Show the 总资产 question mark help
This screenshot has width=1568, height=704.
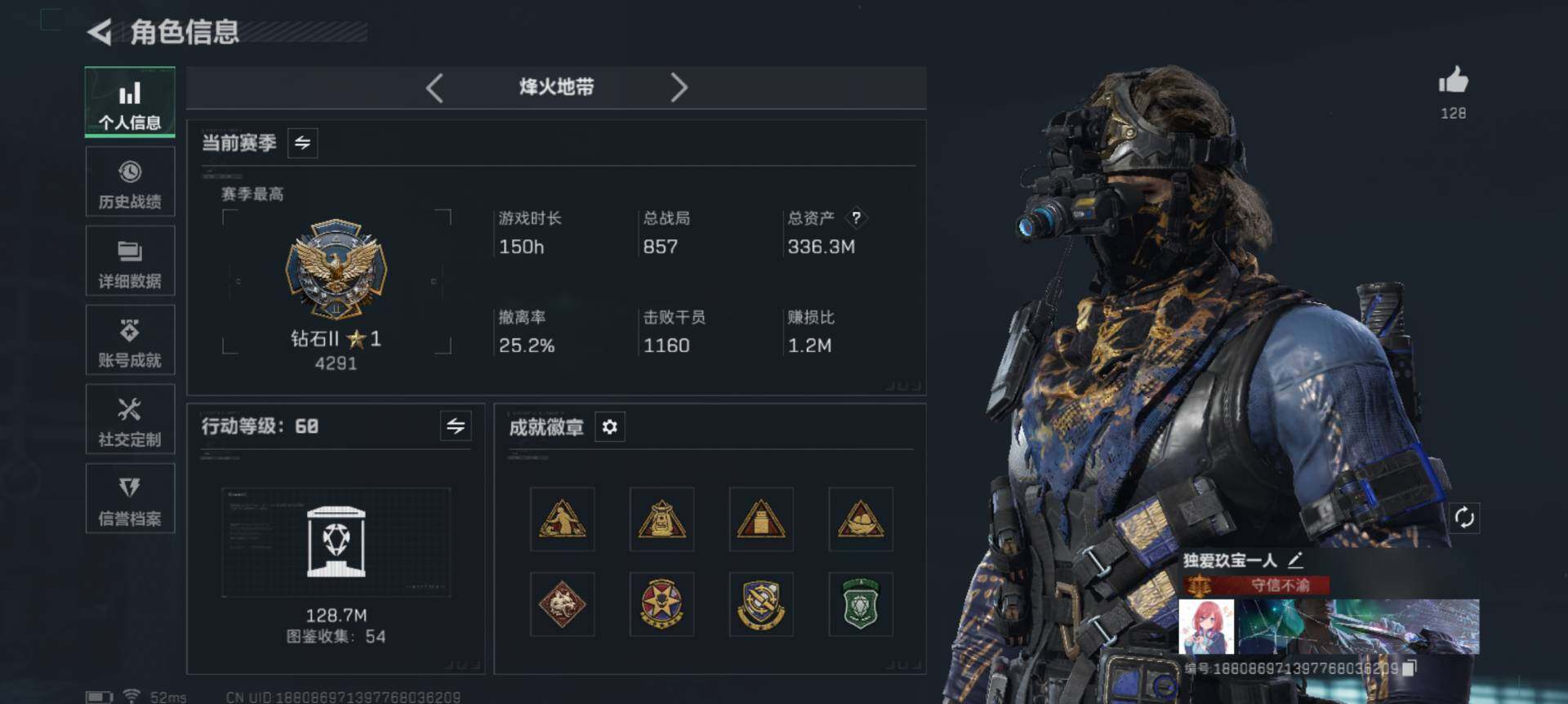tap(856, 217)
